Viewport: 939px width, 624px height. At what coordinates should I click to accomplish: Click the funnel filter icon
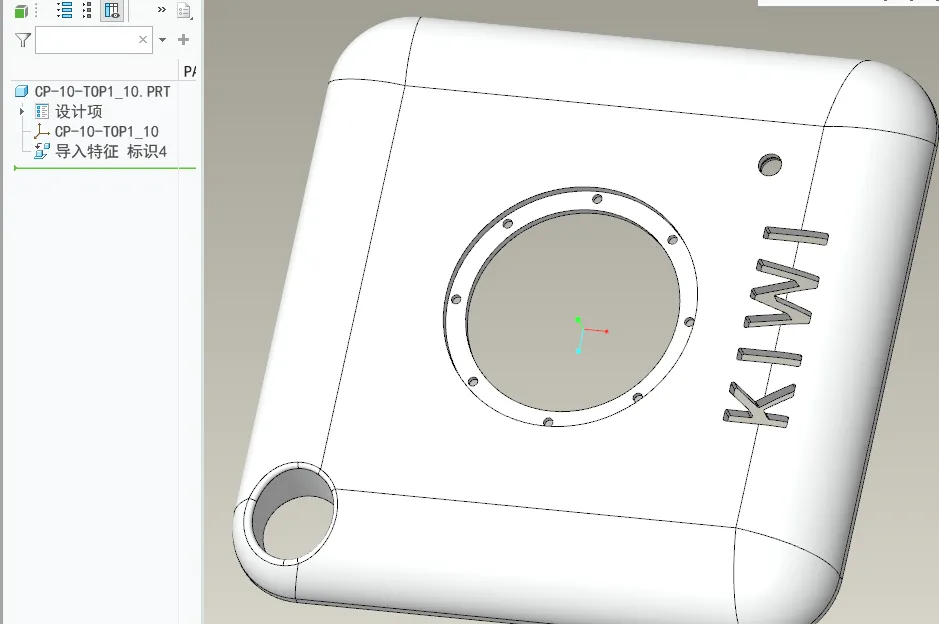[x=23, y=40]
